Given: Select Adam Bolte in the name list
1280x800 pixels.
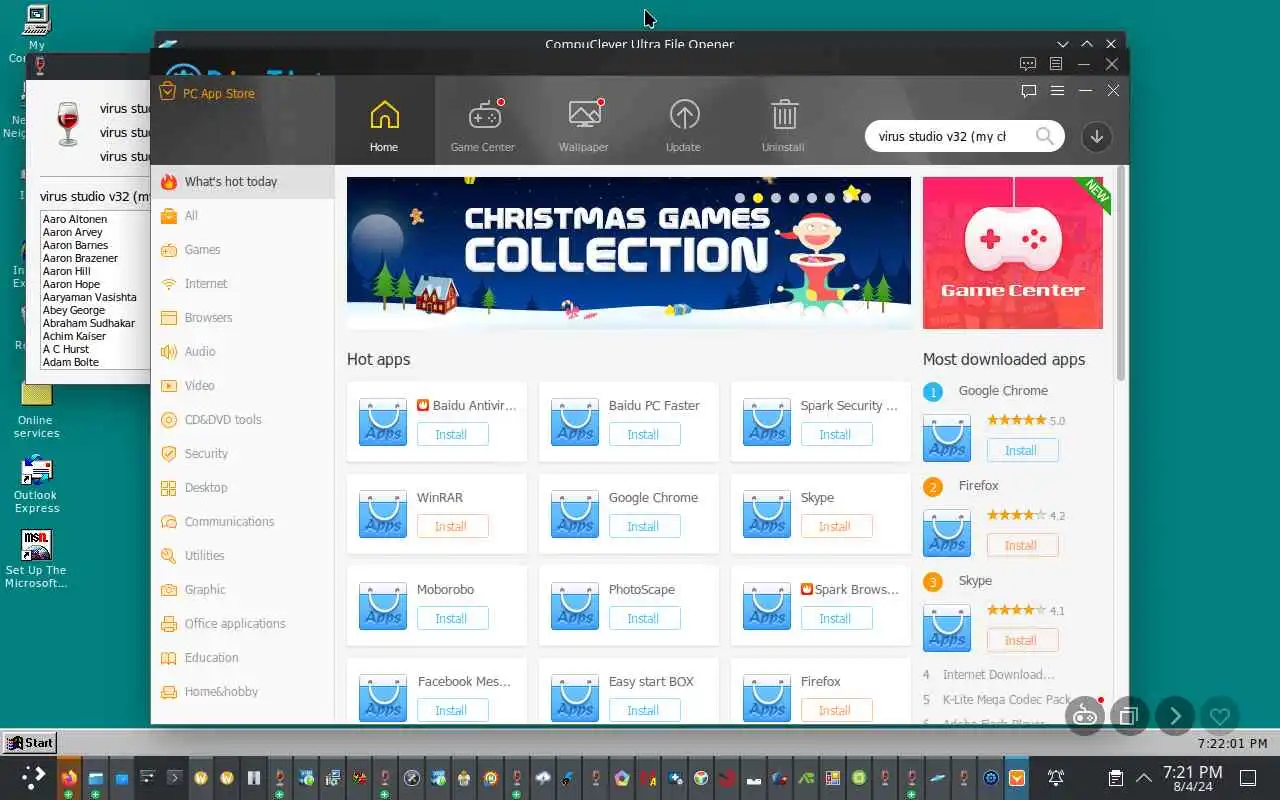Looking at the screenshot, I should (x=71, y=362).
